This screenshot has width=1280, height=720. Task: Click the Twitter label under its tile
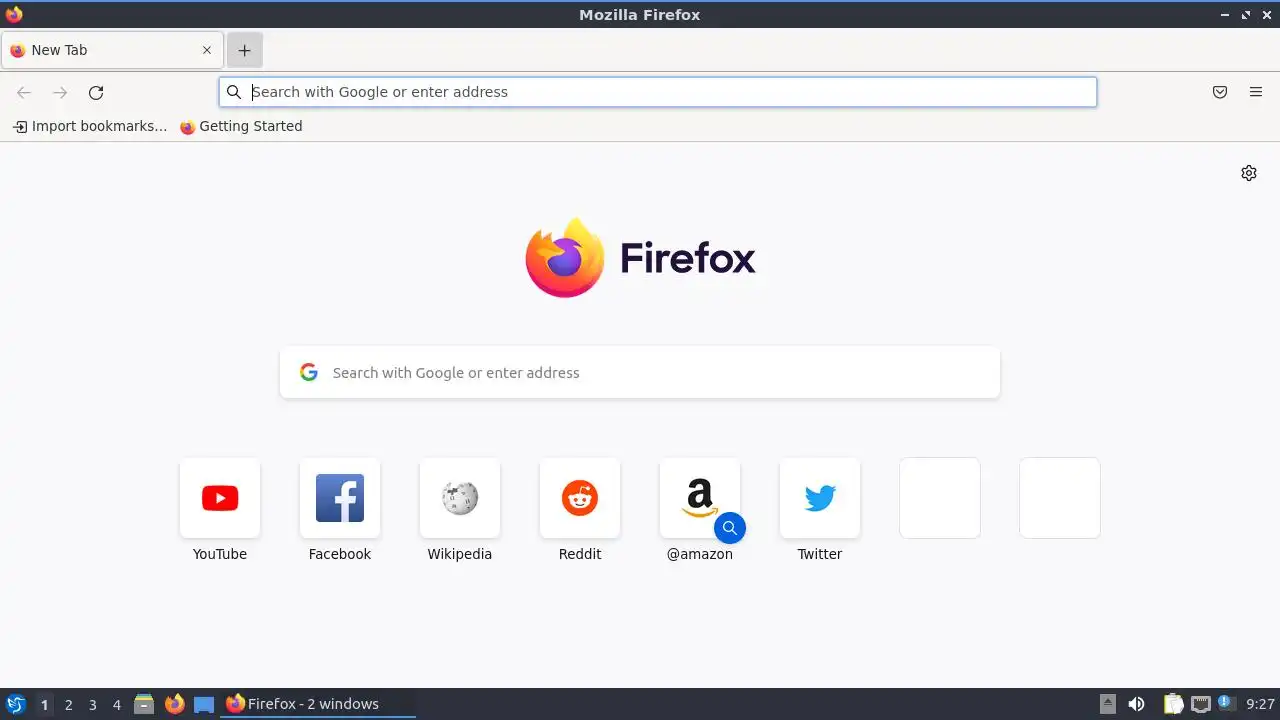pyautogui.click(x=820, y=554)
